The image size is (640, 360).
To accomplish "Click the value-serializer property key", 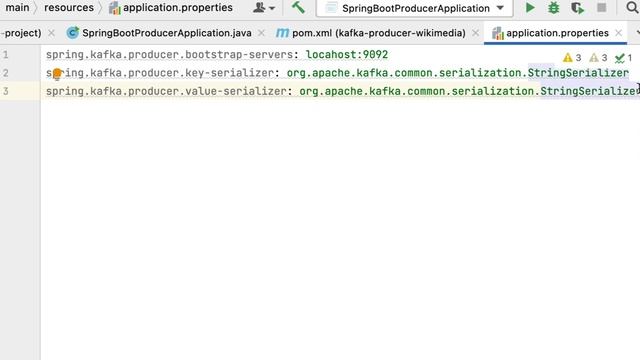I will [166, 91].
